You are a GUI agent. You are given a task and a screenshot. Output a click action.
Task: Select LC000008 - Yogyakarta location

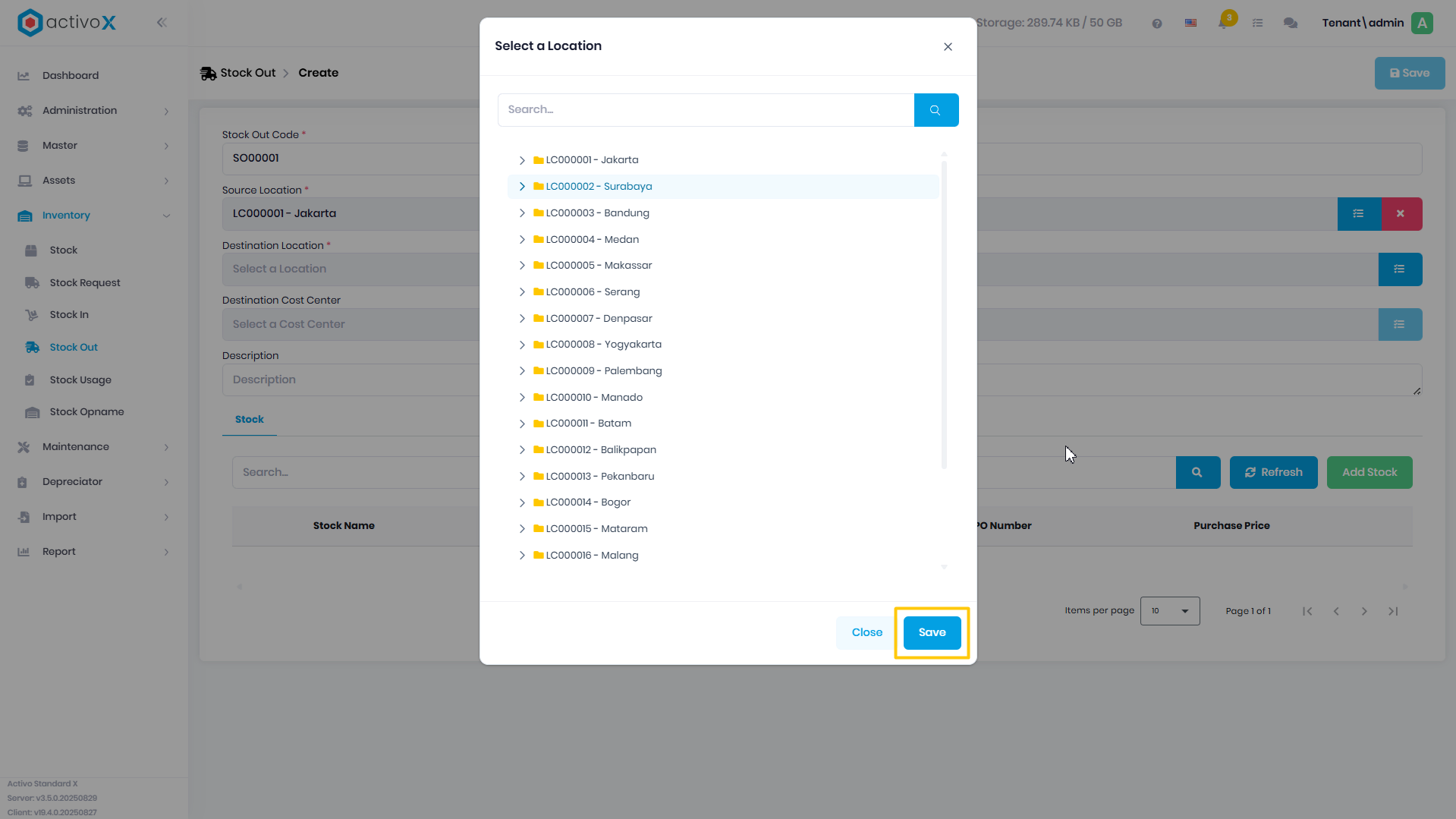[x=603, y=345]
